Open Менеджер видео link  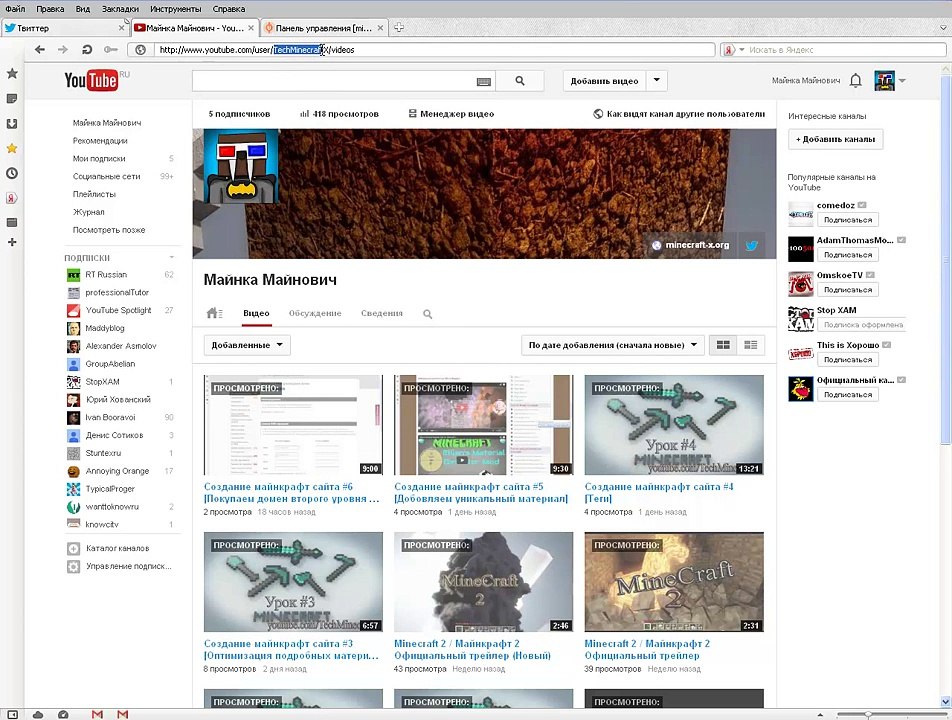(452, 114)
